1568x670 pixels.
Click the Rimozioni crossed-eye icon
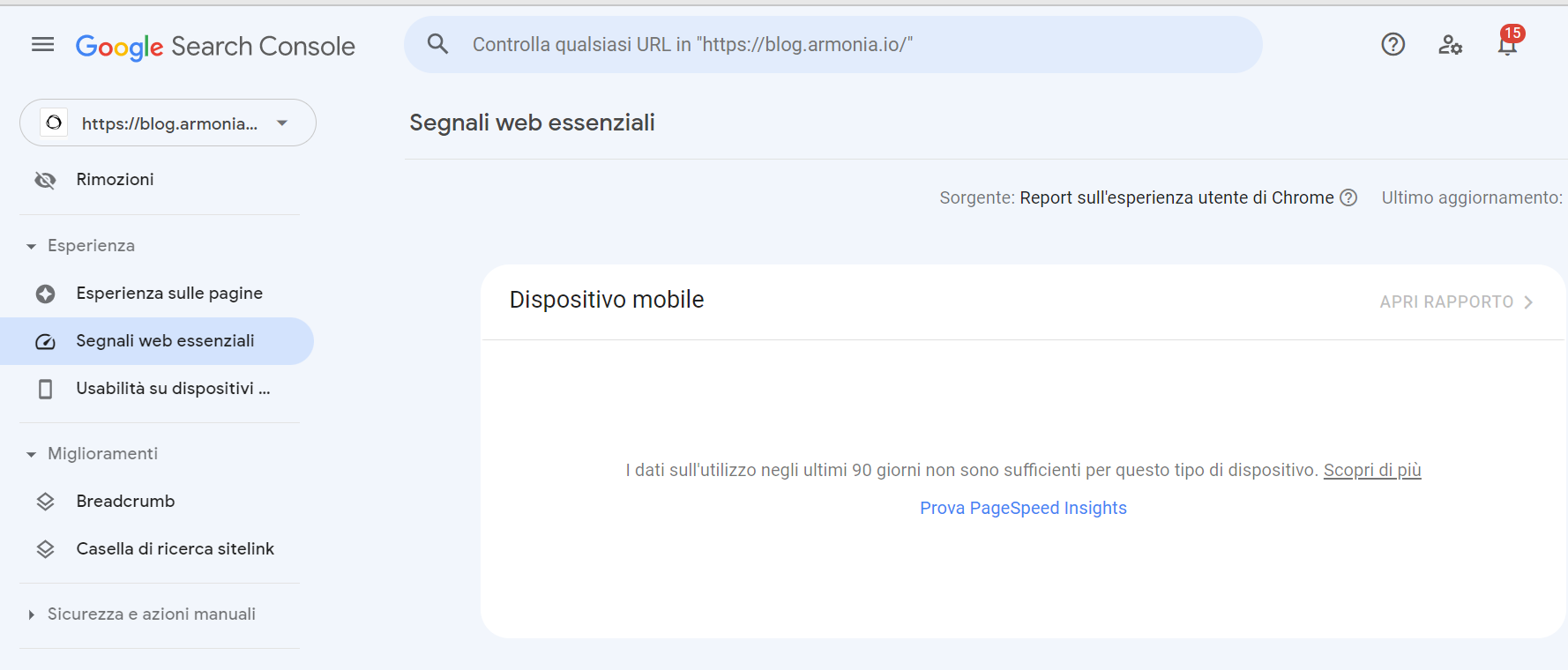(x=45, y=180)
